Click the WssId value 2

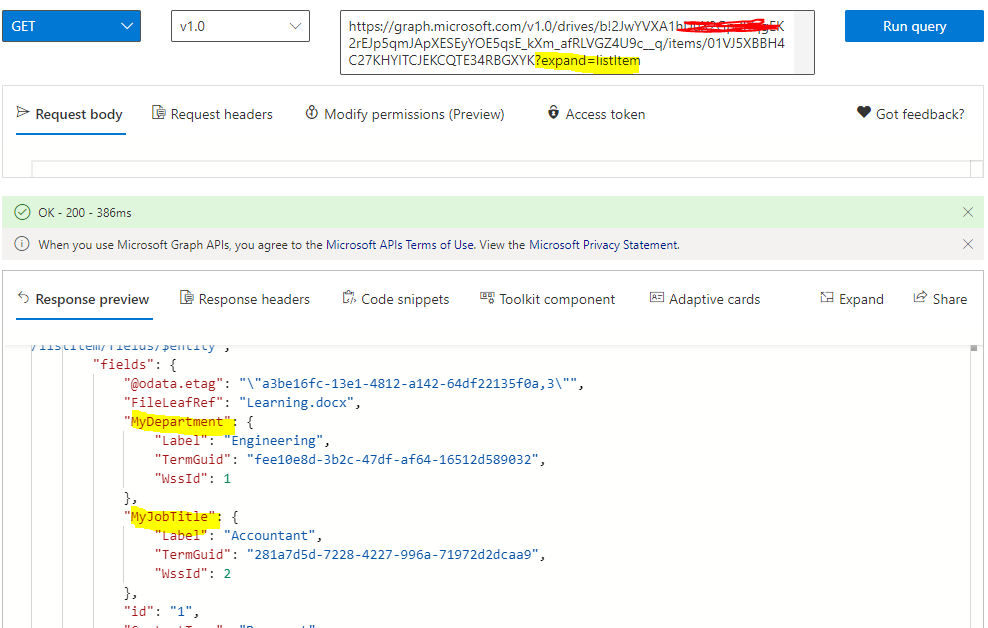tap(227, 573)
